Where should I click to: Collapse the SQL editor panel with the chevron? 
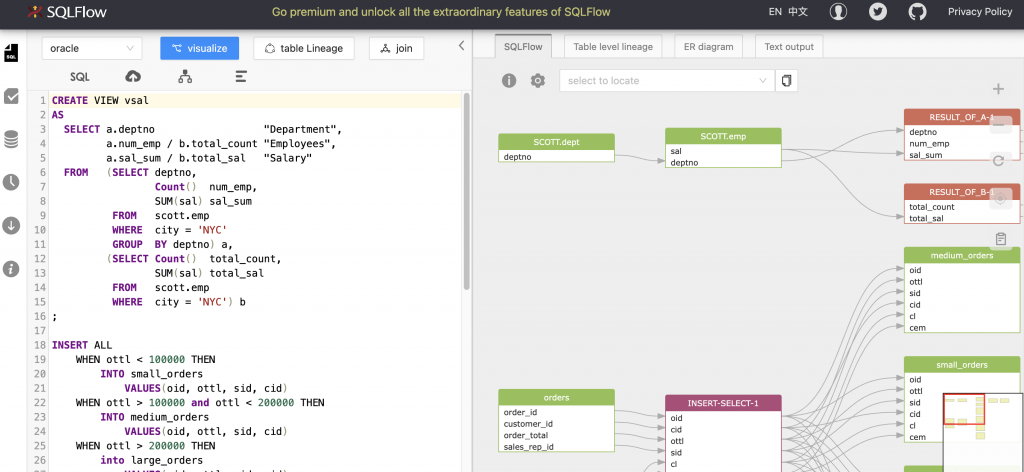461,46
